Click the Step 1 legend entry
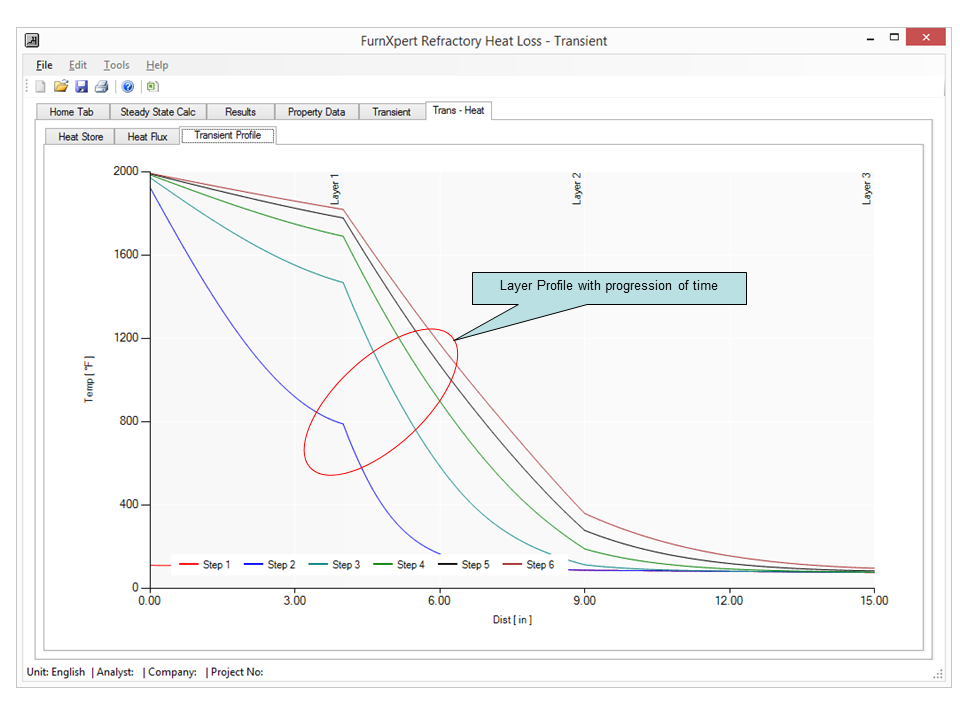 204,564
